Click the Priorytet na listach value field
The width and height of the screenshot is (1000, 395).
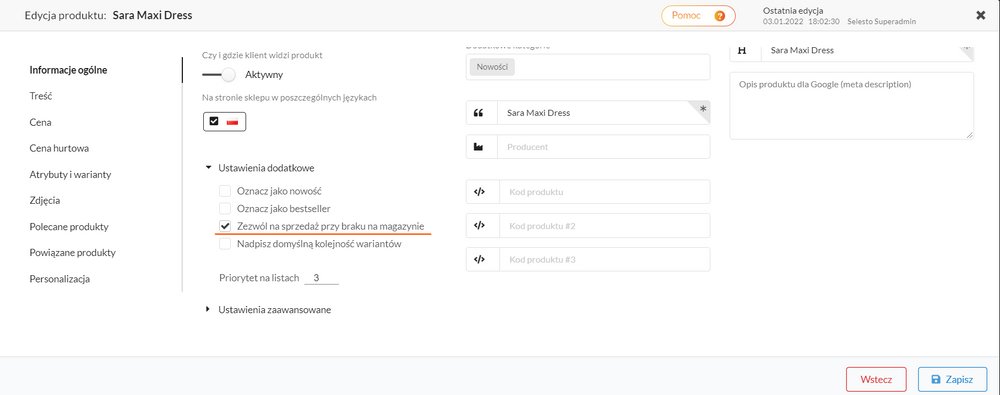pyautogui.click(x=321, y=278)
